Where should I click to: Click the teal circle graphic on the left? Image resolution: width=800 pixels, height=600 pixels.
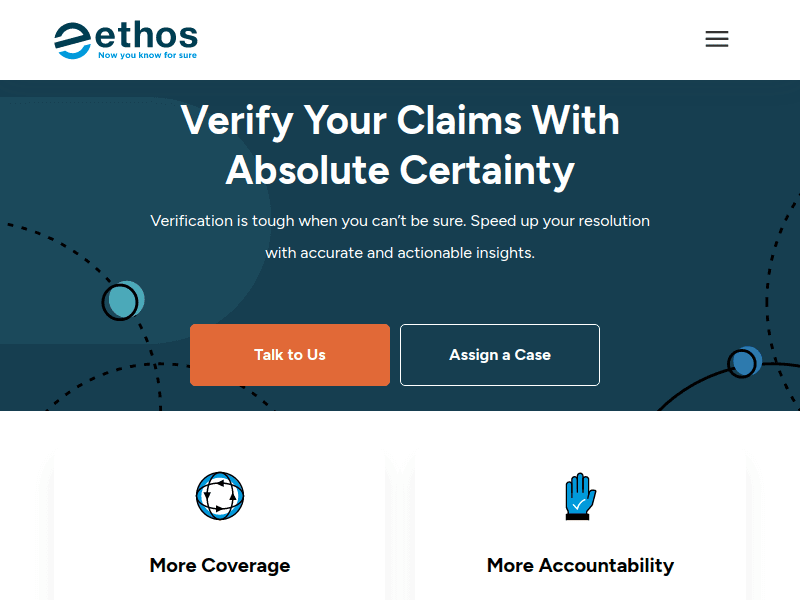click(122, 300)
